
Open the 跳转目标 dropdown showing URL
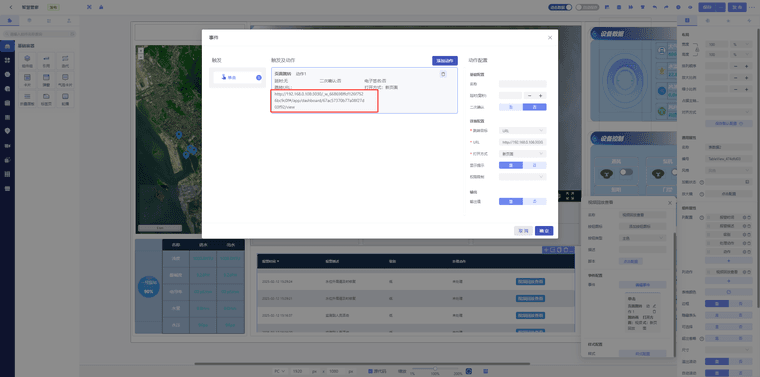pyautogui.click(x=522, y=130)
